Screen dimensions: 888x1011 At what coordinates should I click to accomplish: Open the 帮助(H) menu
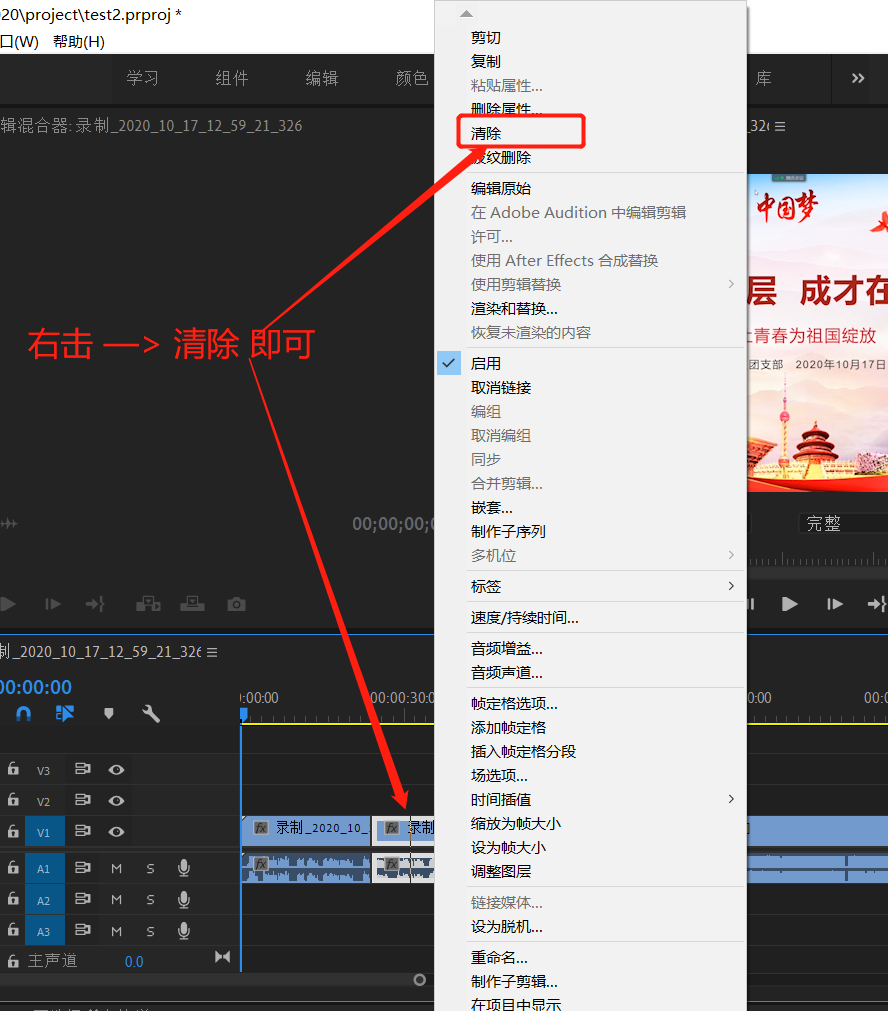(78, 41)
